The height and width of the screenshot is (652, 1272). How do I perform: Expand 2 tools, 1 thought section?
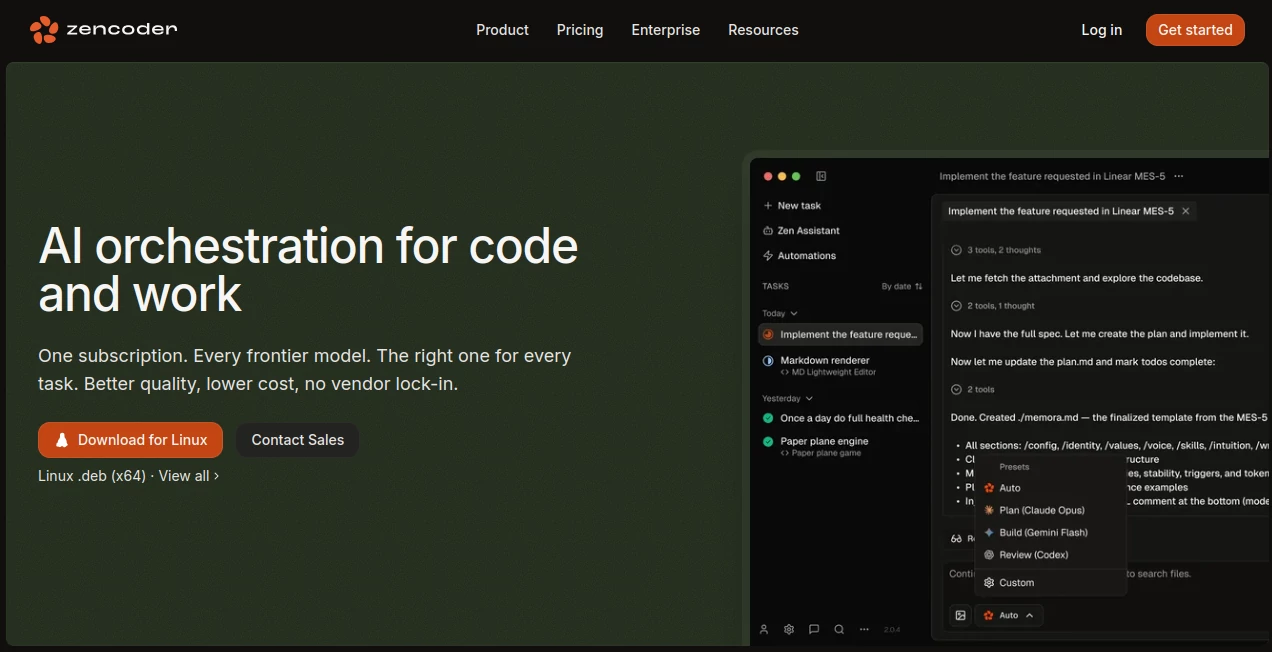[992, 306]
